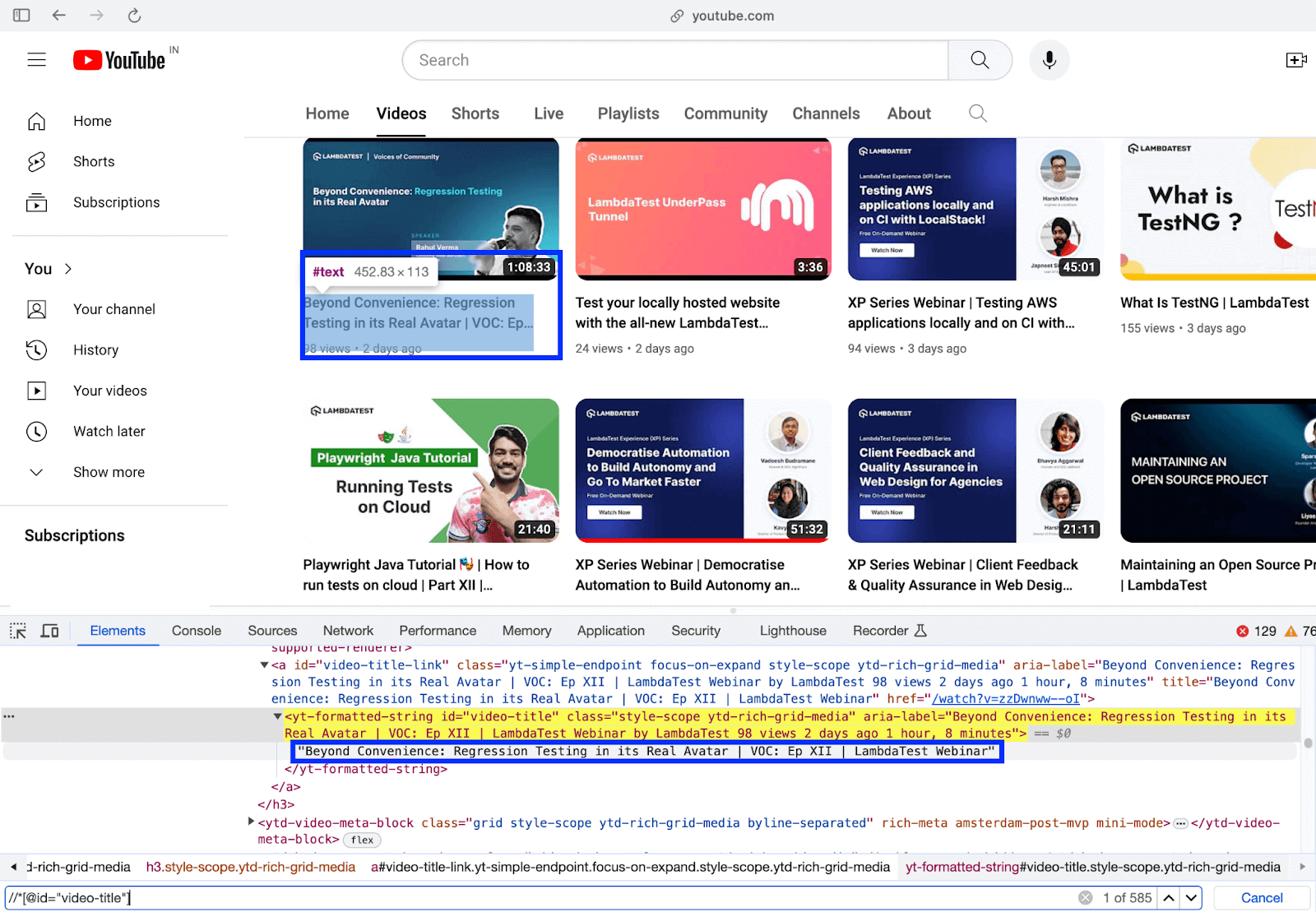
Task: Select the h3.style-scope breadcrumb
Action: tap(251, 867)
